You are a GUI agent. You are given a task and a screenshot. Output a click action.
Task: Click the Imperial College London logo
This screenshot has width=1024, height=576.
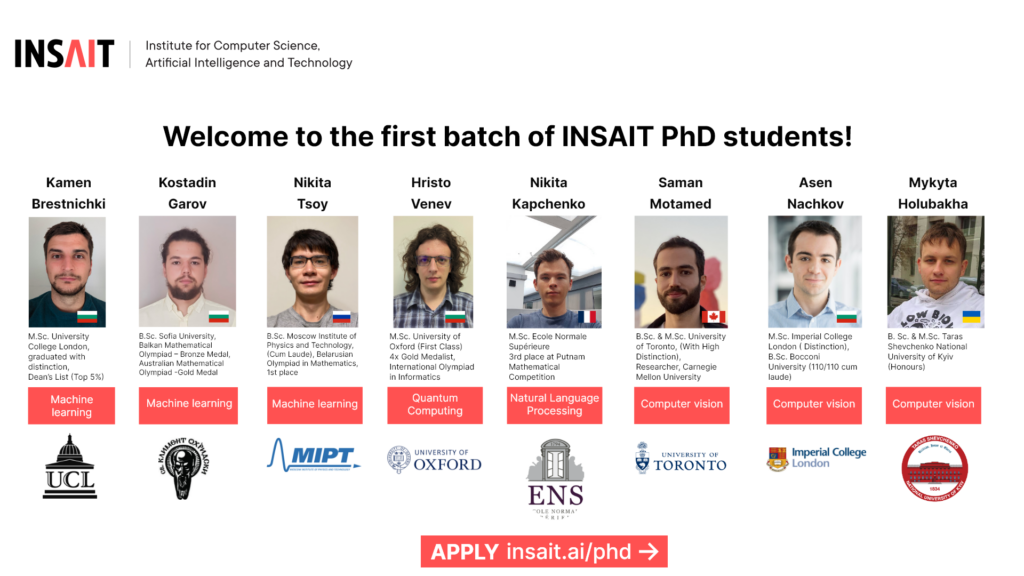click(x=816, y=458)
